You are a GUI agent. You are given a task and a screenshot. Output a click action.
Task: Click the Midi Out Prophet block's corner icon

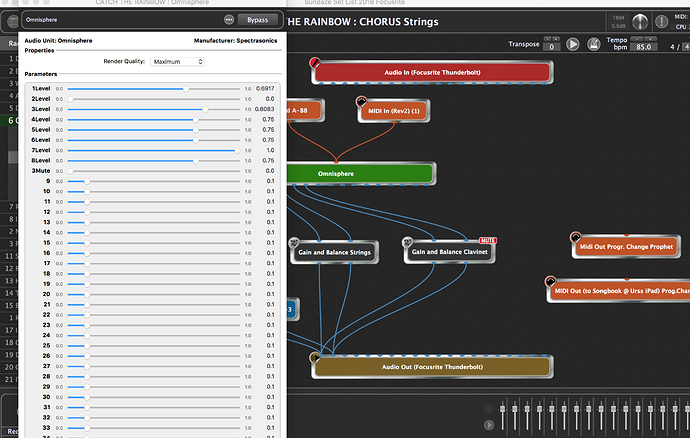click(x=575, y=237)
